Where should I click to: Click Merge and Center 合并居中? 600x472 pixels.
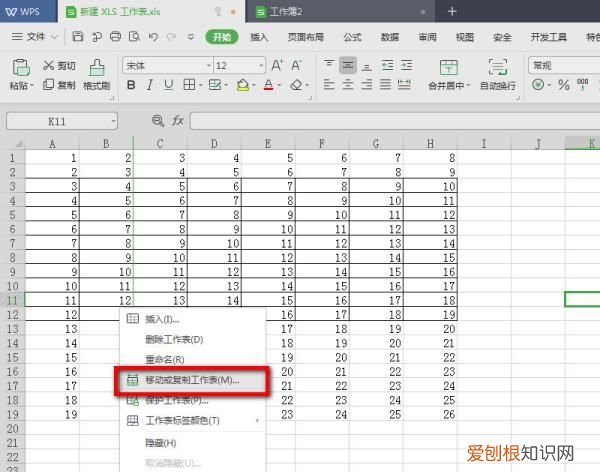pos(448,75)
